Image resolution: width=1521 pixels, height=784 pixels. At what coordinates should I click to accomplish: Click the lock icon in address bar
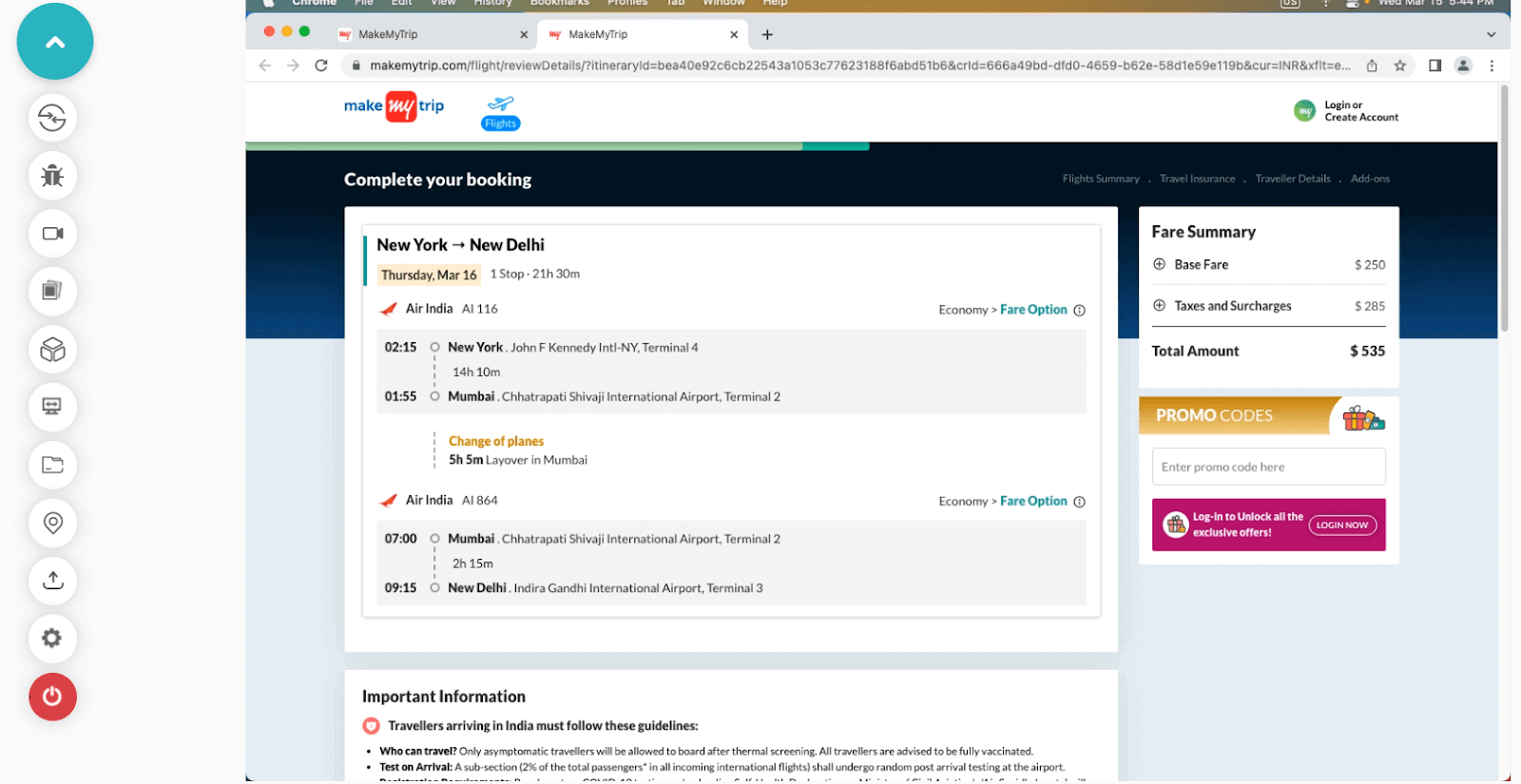[356, 66]
